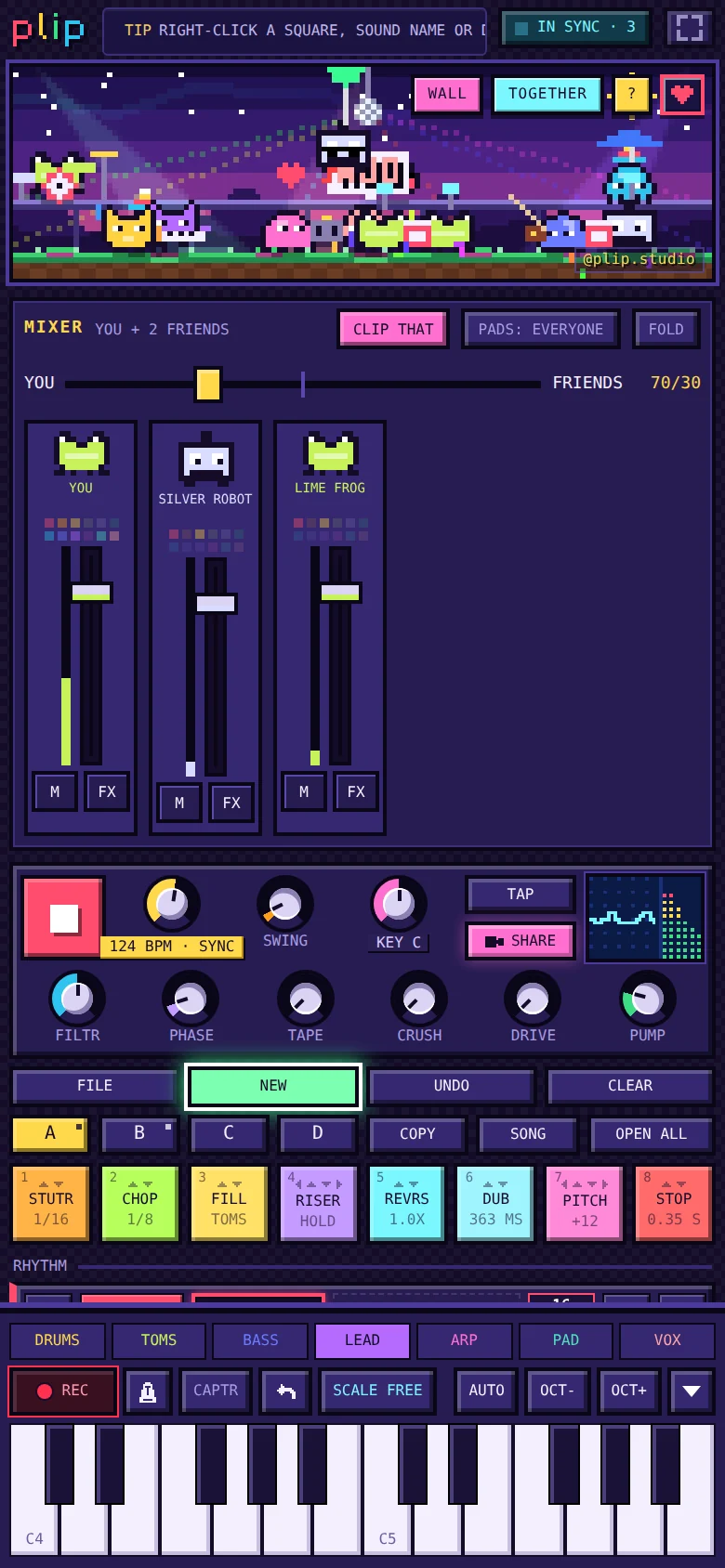Toggle the metronome icon button
This screenshot has width=725, height=1568.
pyautogui.click(x=148, y=1391)
